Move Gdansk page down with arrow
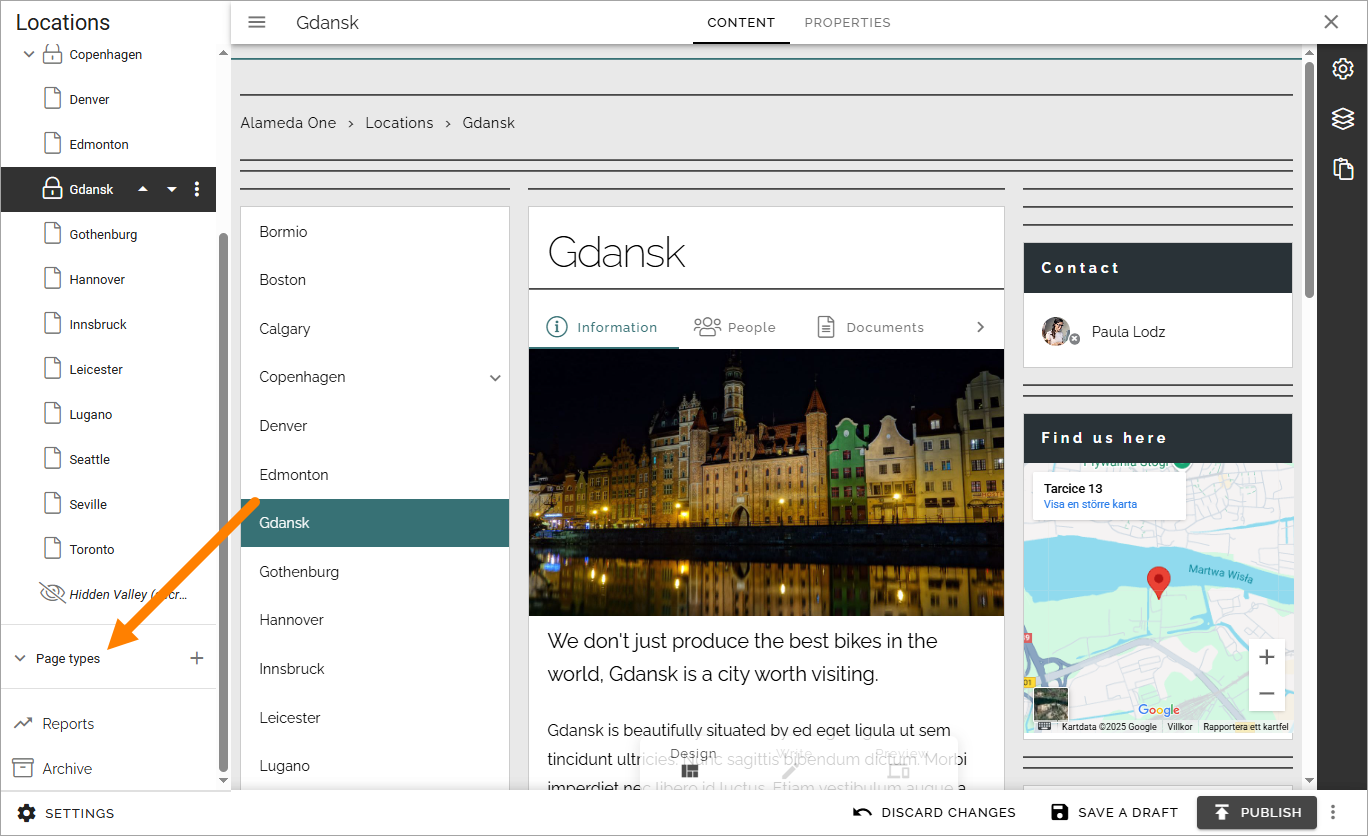This screenshot has height=836, width=1368. coord(172,189)
